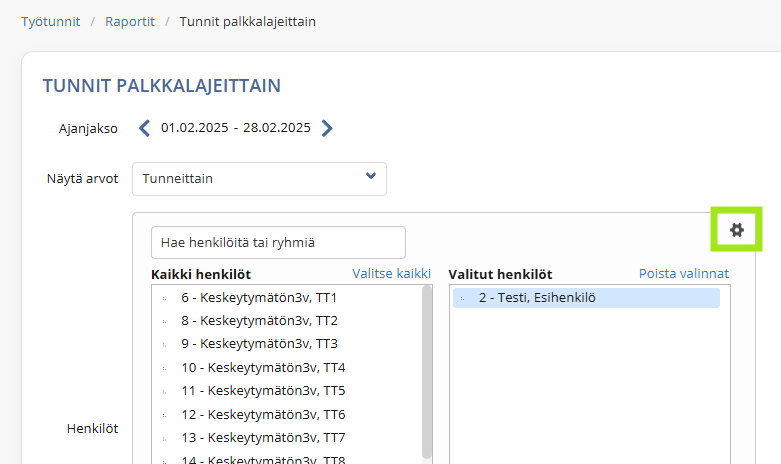781x464 pixels.
Task: Go to the previous period with left chevron
Action: point(144,128)
